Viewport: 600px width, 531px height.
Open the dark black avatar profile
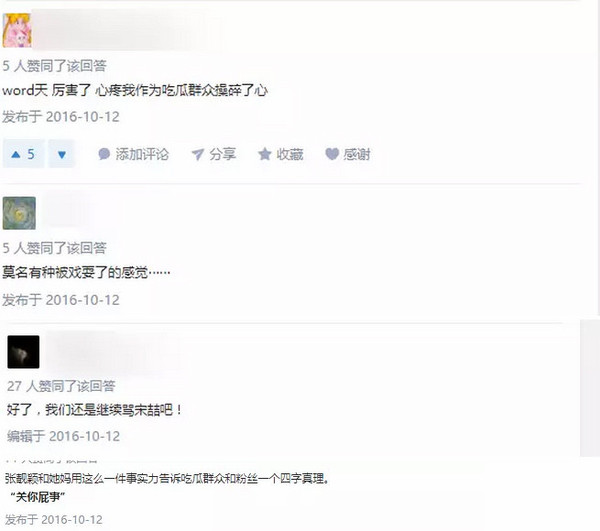[x=23, y=352]
